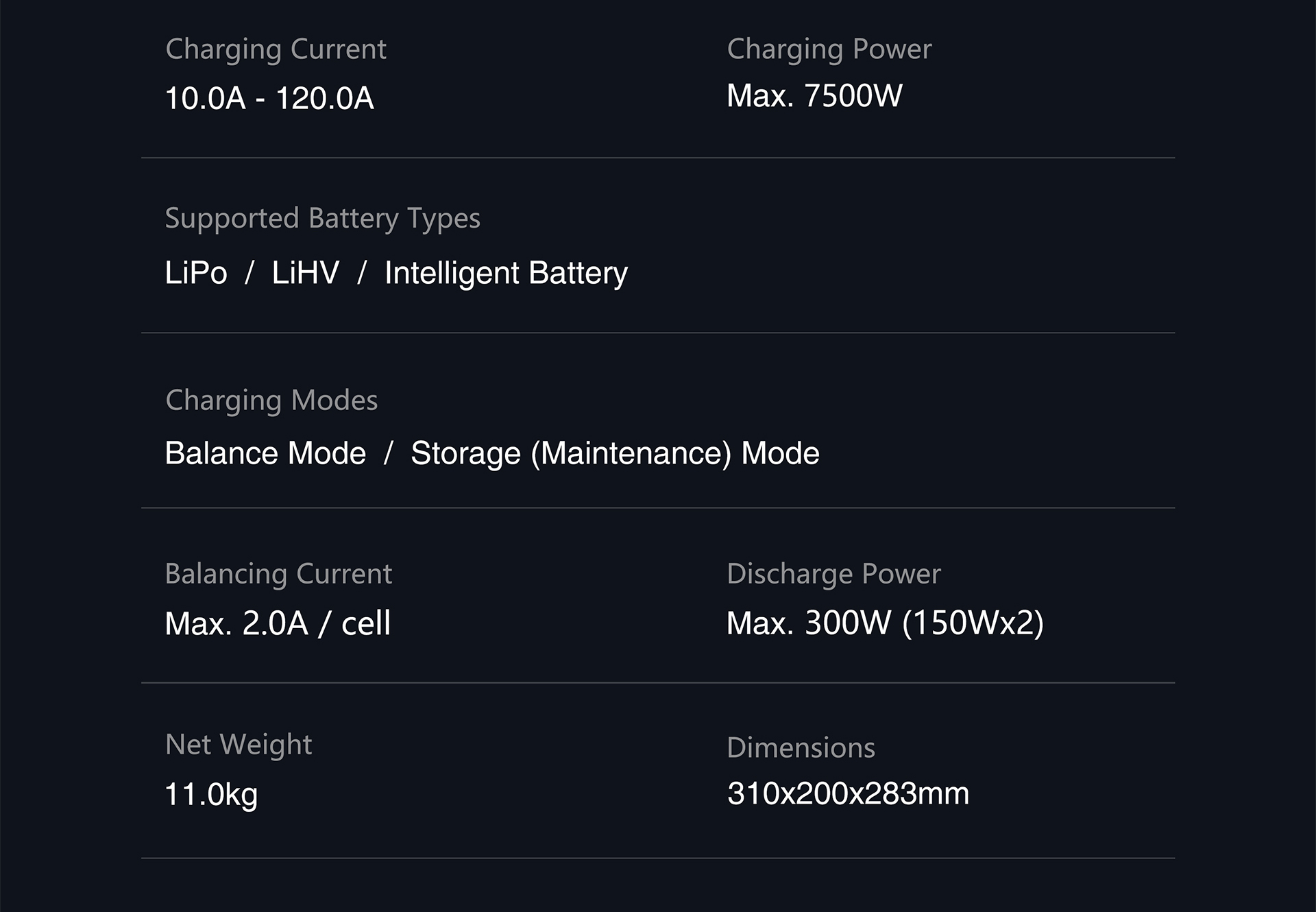Click the LiPo battery type

[196, 273]
